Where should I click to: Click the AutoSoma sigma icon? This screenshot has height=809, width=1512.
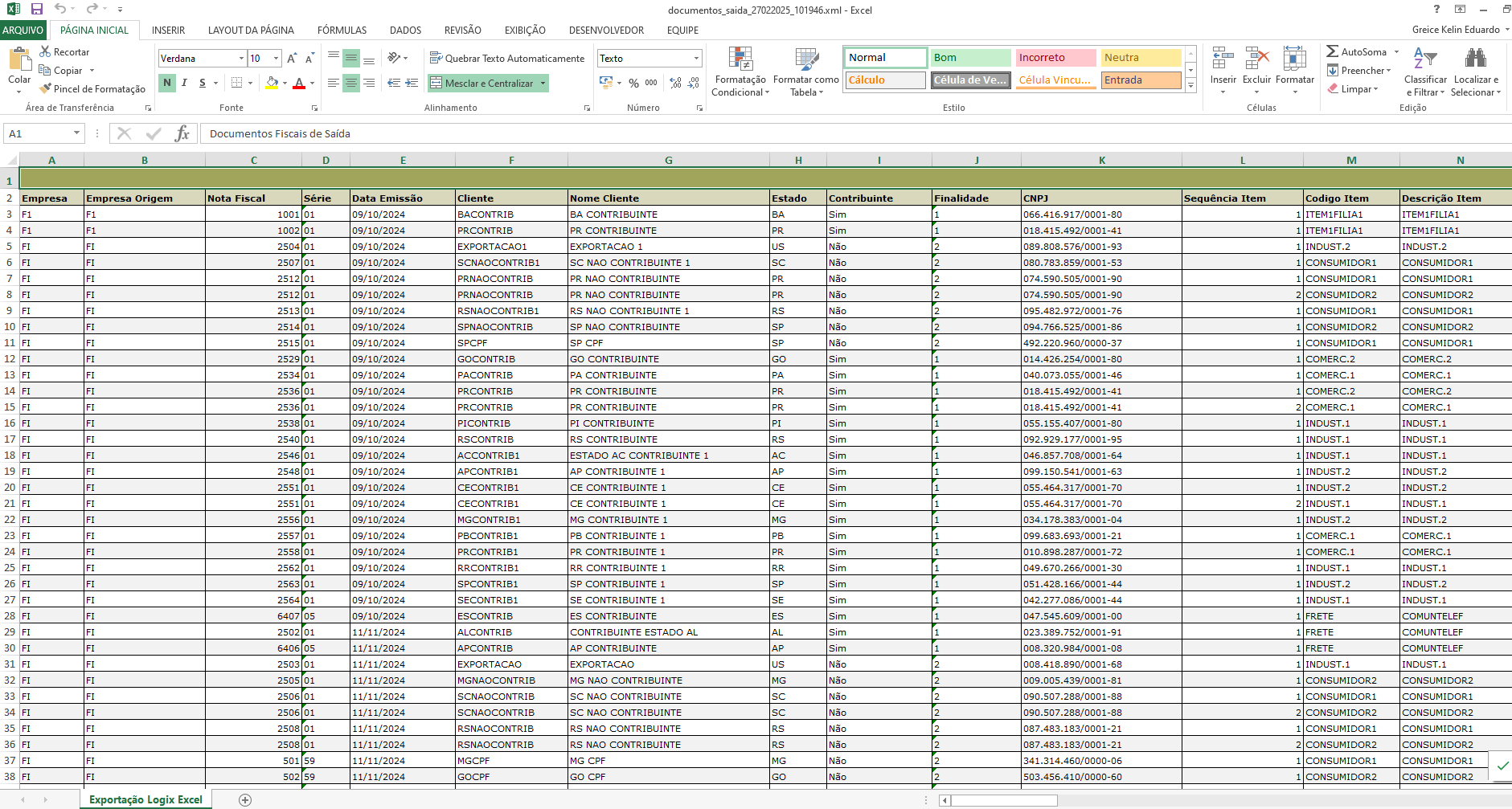pos(1333,51)
